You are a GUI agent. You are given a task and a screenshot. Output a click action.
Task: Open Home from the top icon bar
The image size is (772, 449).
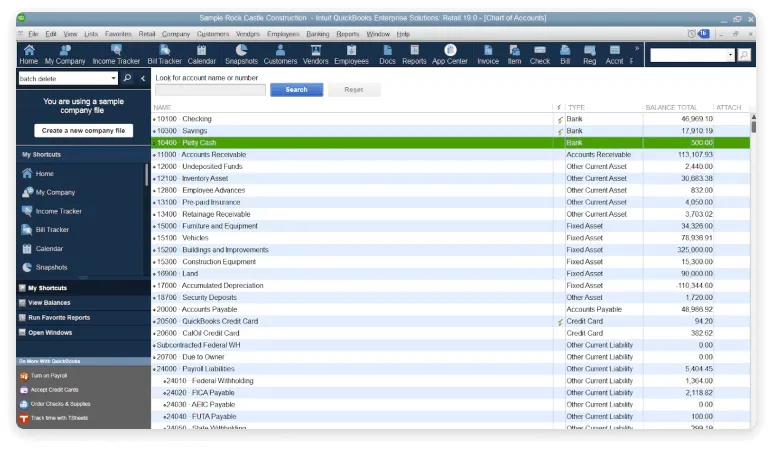(x=29, y=55)
